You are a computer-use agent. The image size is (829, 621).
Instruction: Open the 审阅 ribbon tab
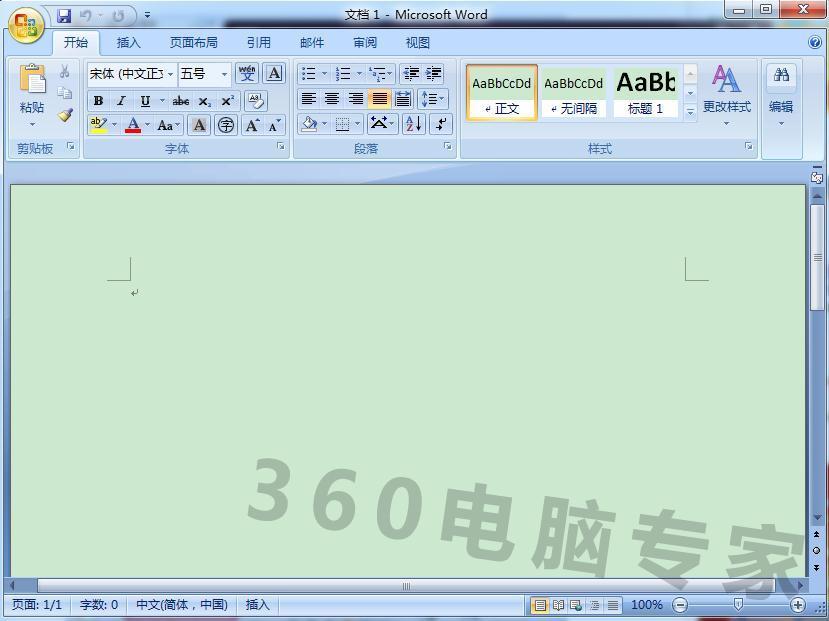click(x=364, y=42)
